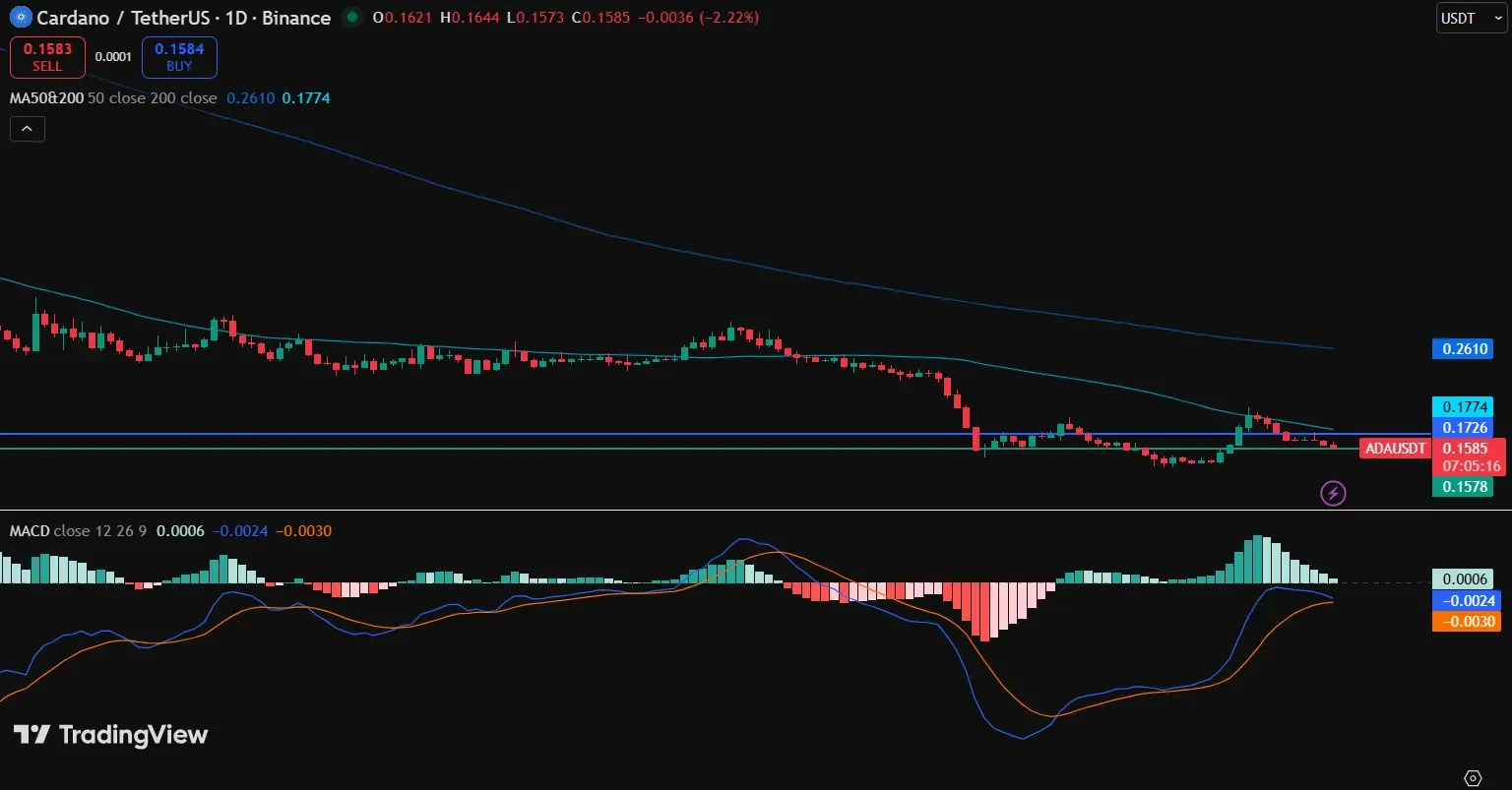The height and width of the screenshot is (790, 1512).
Task: Click the −0.0024 MACD axis label
Action: pos(1467,600)
